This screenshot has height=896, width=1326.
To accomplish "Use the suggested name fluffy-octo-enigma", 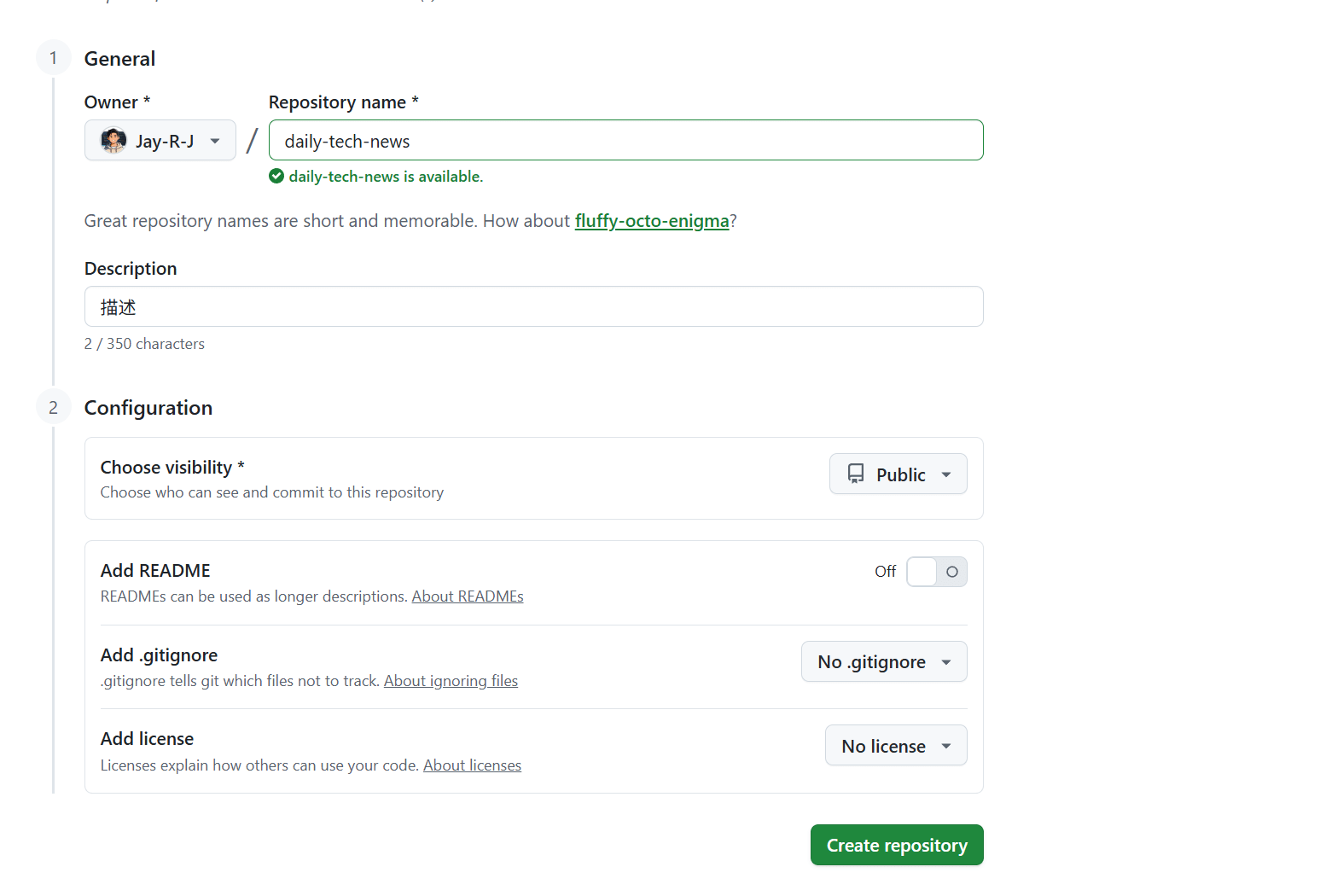I will pyautogui.click(x=652, y=221).
